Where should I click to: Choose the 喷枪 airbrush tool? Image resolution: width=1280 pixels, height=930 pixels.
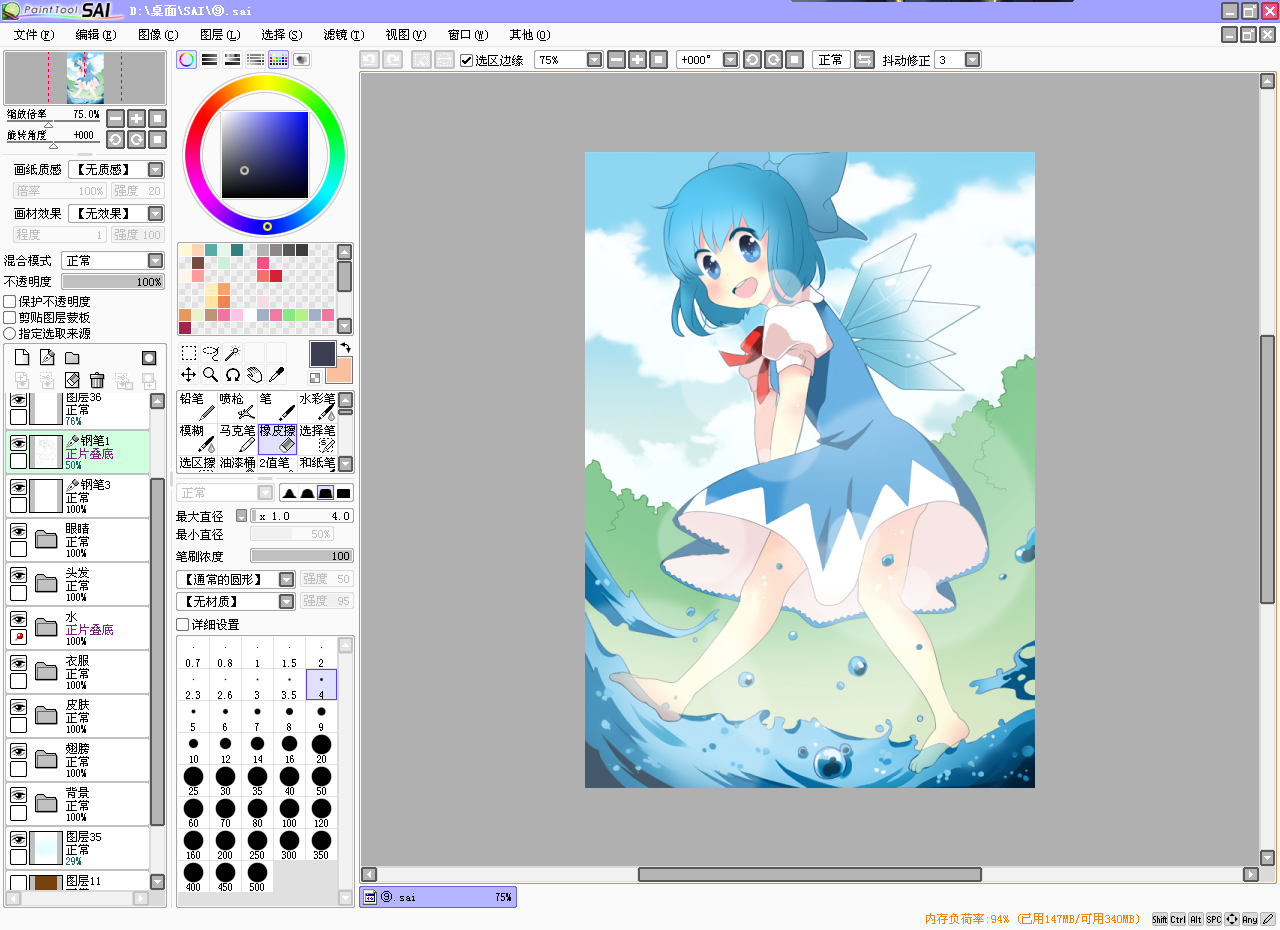237,406
